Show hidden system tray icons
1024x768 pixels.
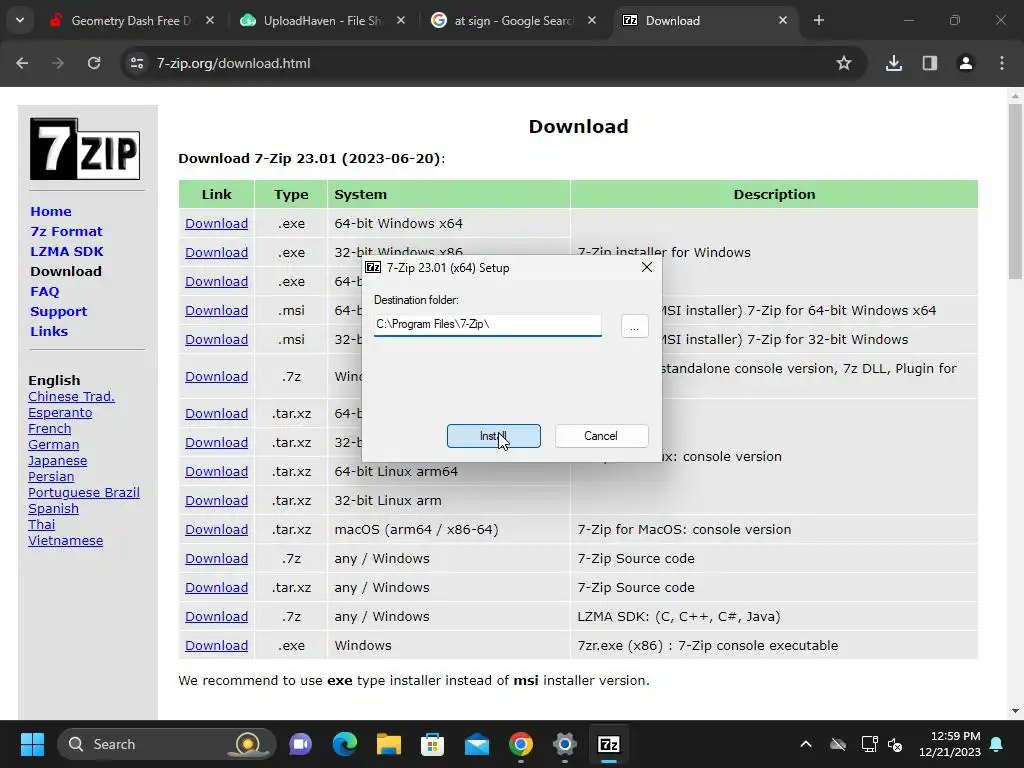(x=806, y=744)
